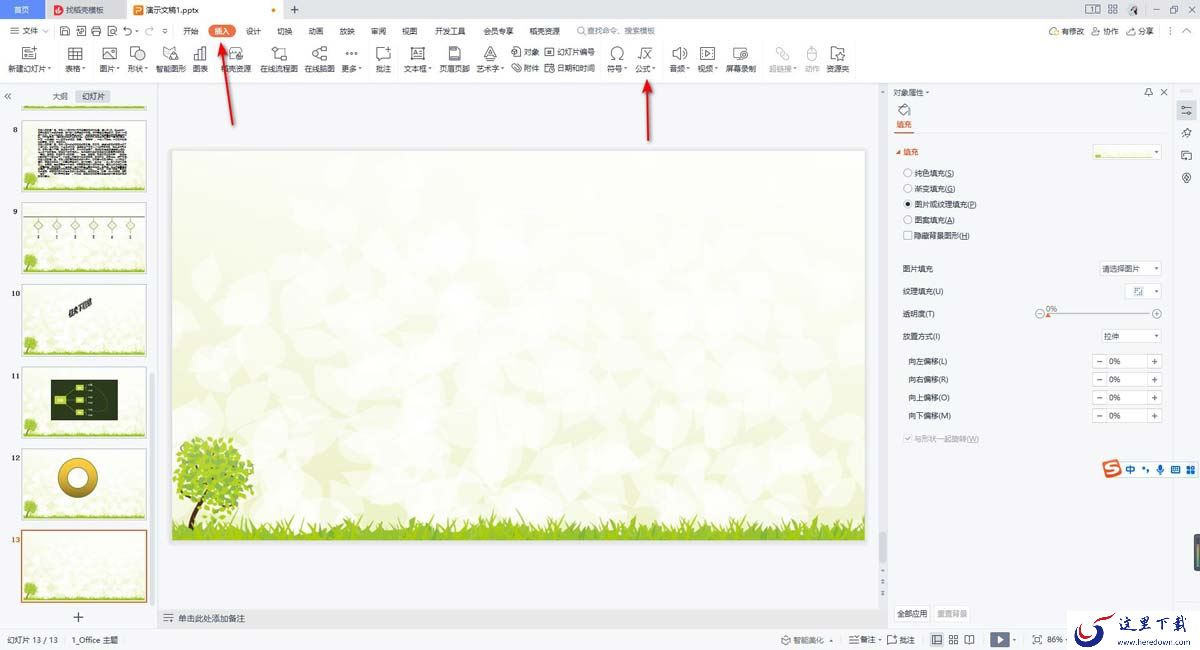Select slide 12 thumbnail with gold ring
This screenshot has height=650, width=1200.
point(84,484)
